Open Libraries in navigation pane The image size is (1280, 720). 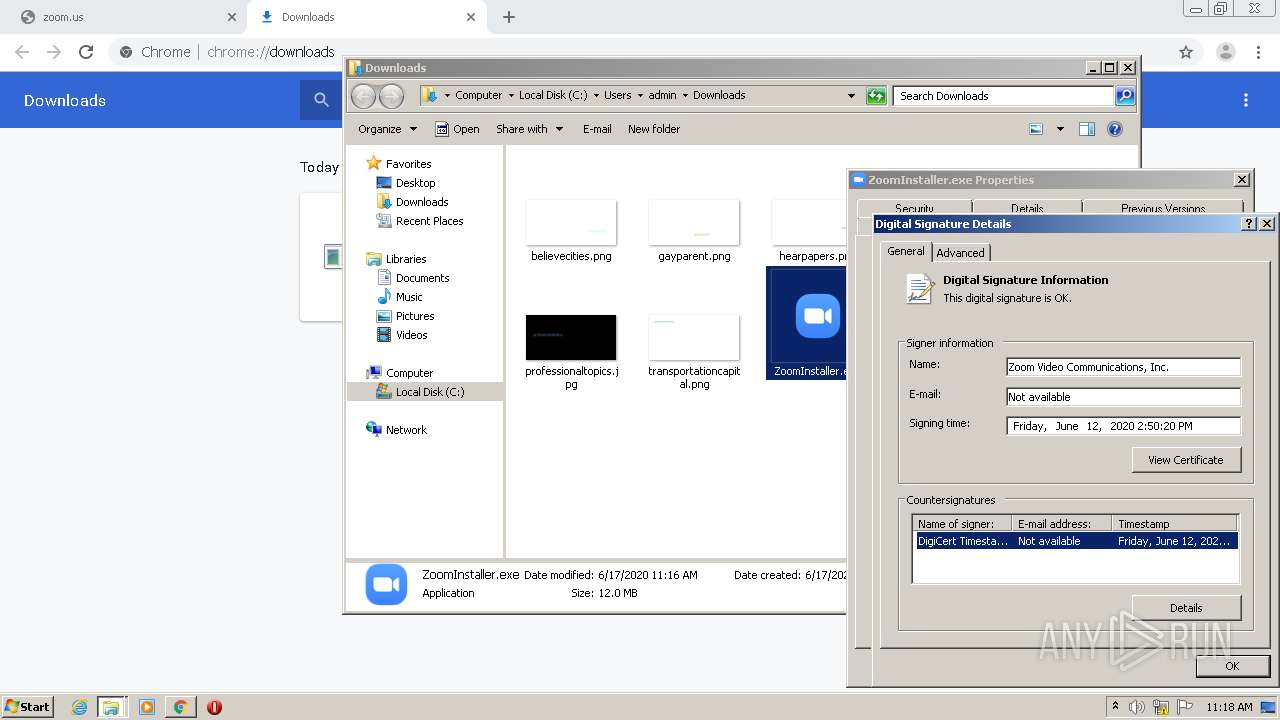coord(406,259)
